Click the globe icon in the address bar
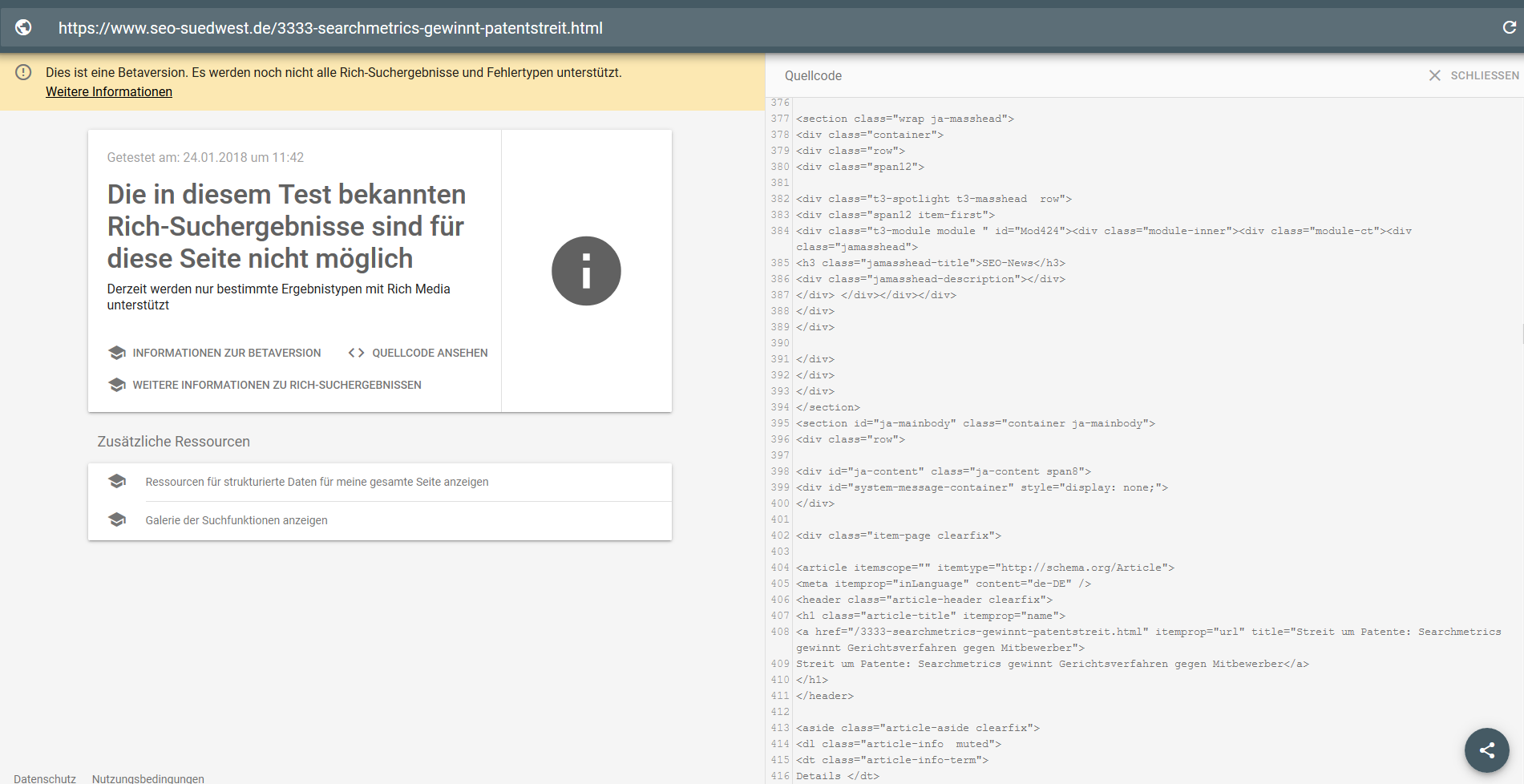The image size is (1524, 784). tap(24, 27)
